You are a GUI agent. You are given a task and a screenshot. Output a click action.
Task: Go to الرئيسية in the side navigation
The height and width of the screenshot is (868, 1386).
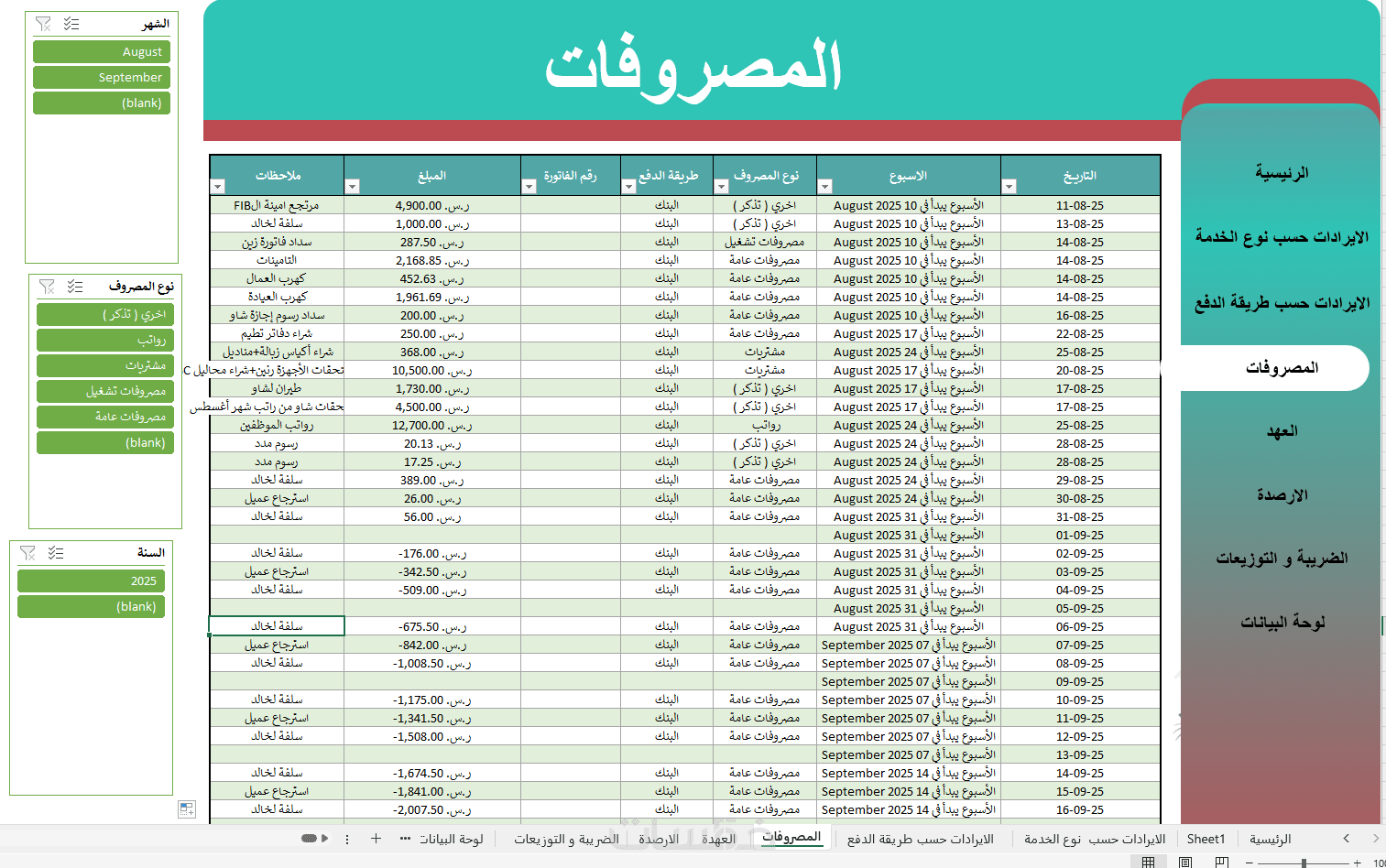(1282, 172)
